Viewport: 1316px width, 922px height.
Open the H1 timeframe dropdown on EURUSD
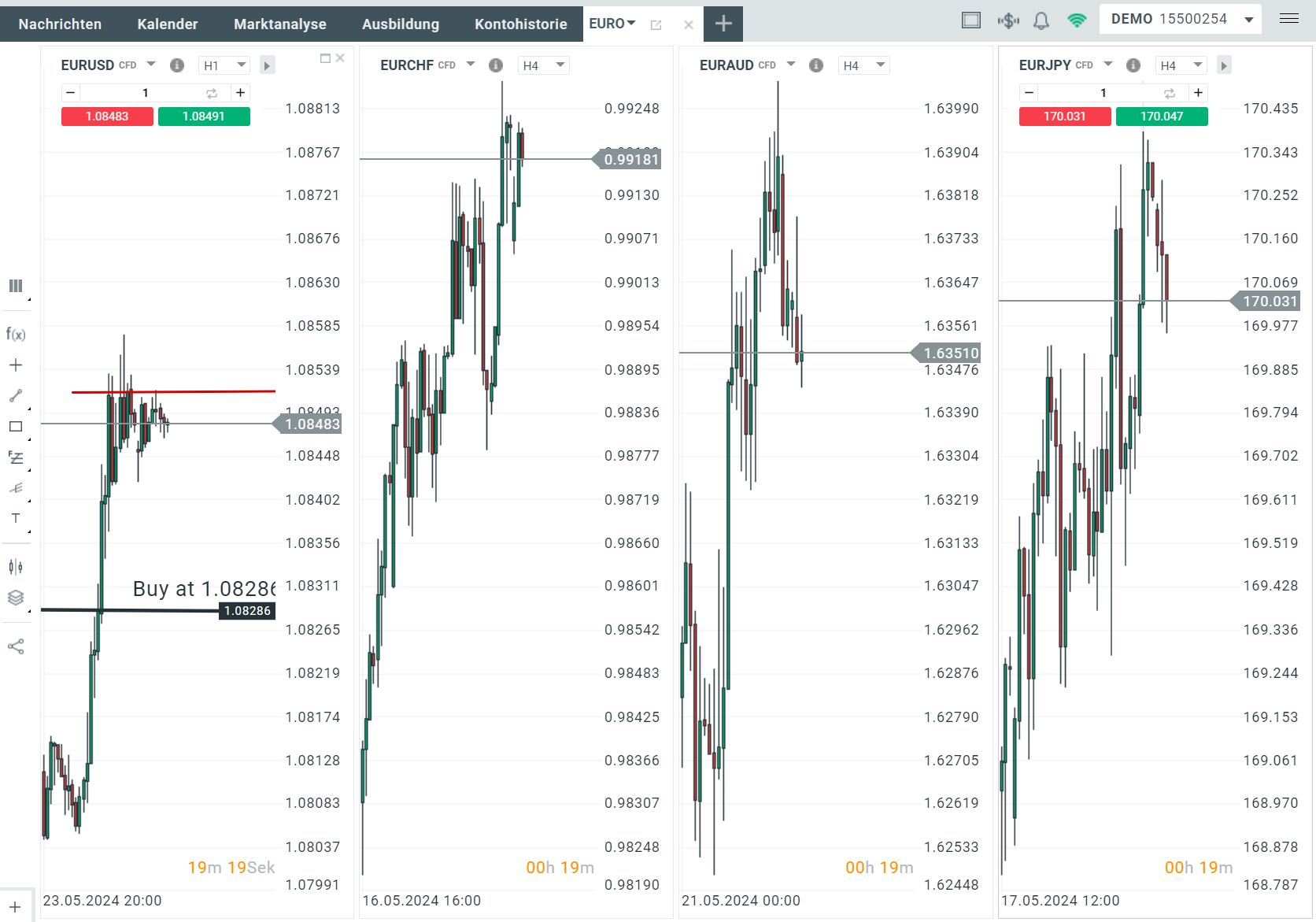point(224,65)
